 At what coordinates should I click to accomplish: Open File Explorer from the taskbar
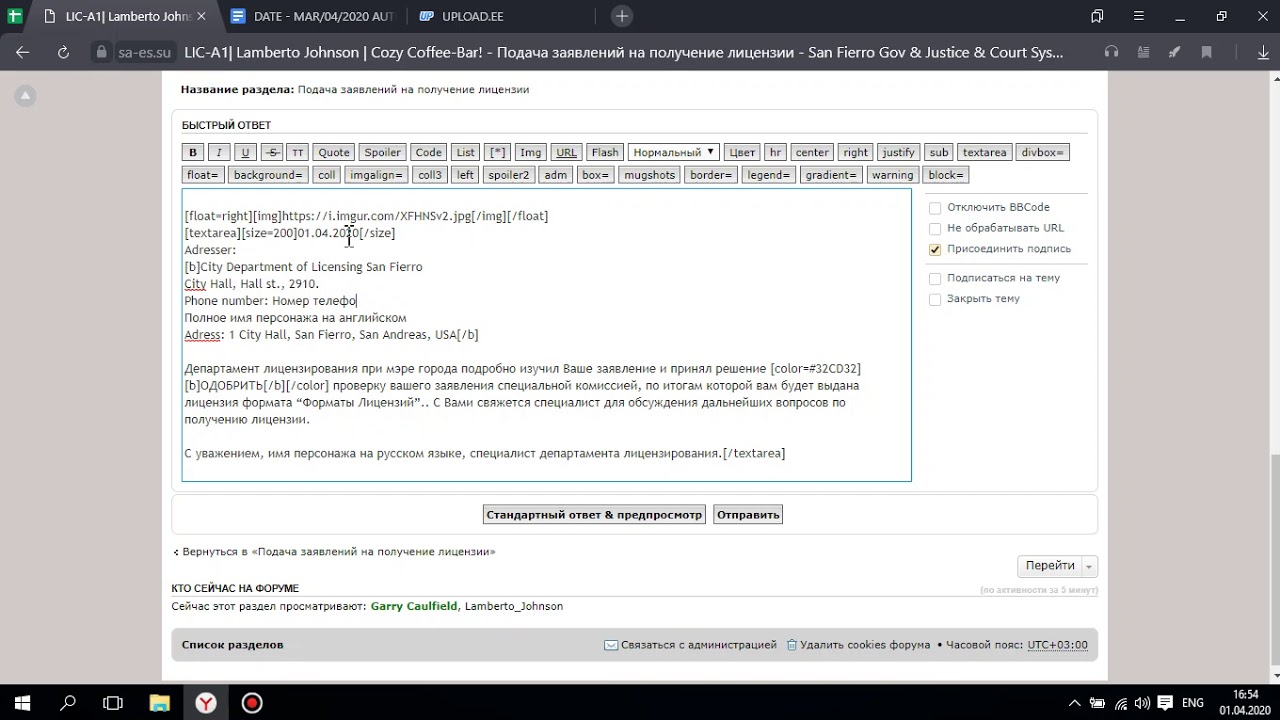click(159, 703)
